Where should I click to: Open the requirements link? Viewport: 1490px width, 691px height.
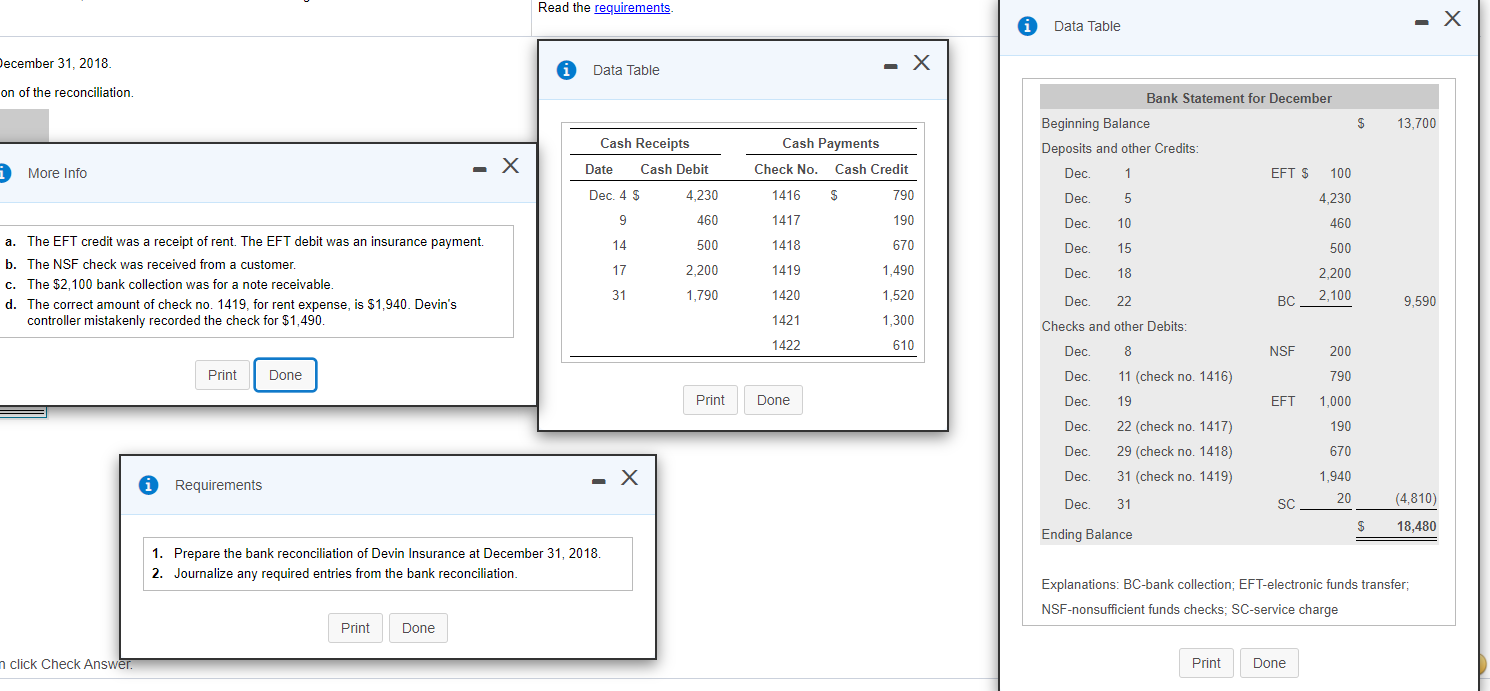633,8
